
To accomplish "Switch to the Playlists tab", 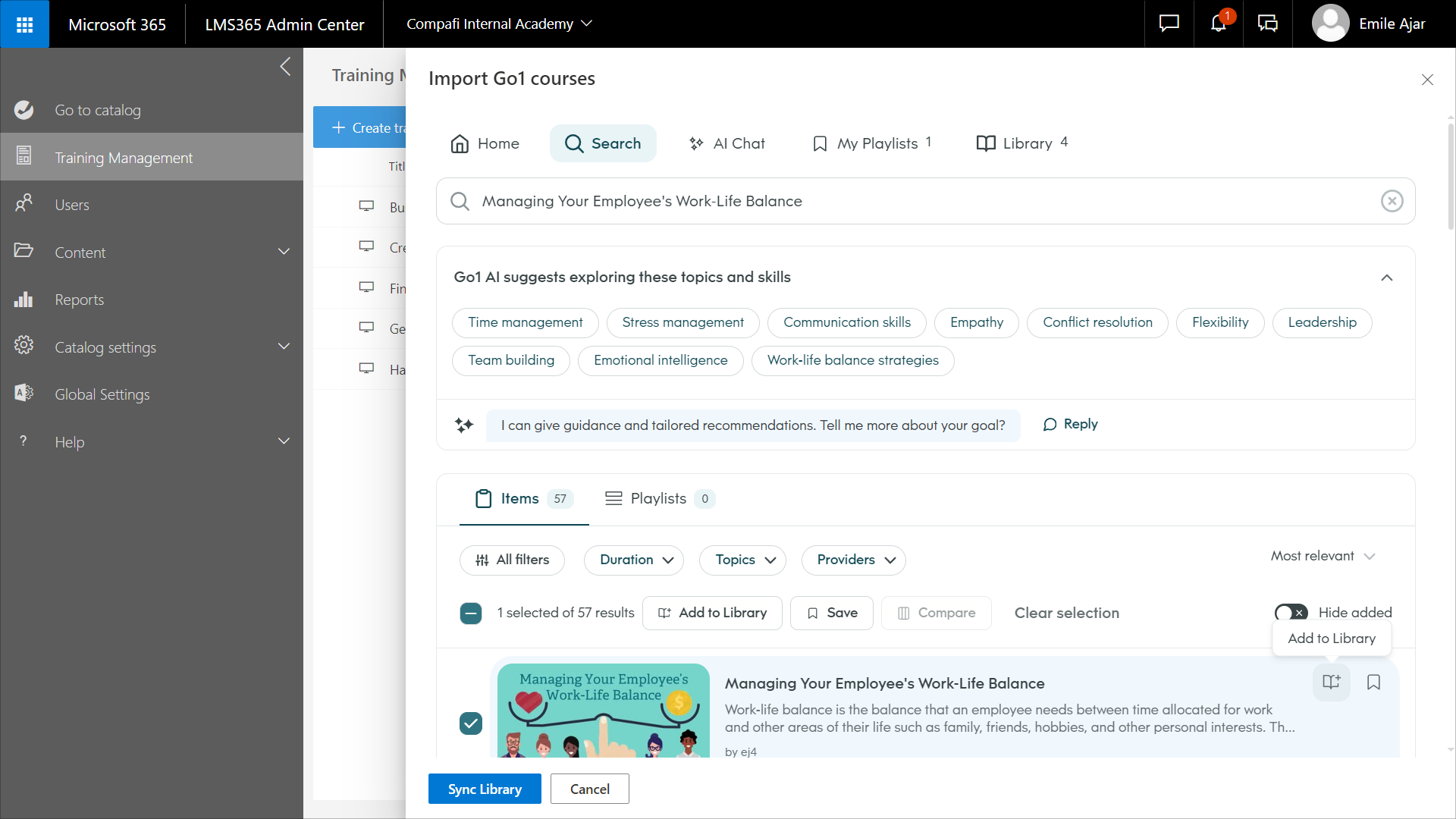I will point(658,498).
